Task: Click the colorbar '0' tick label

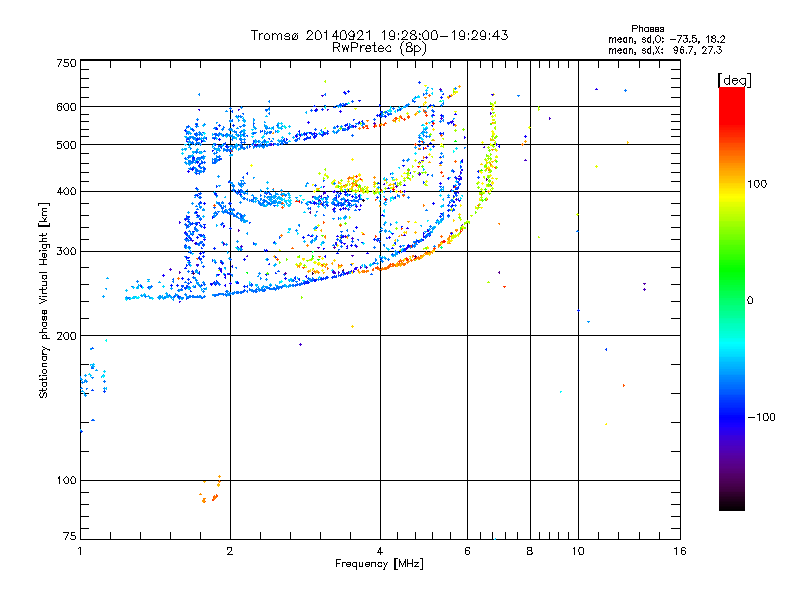Action: (749, 300)
